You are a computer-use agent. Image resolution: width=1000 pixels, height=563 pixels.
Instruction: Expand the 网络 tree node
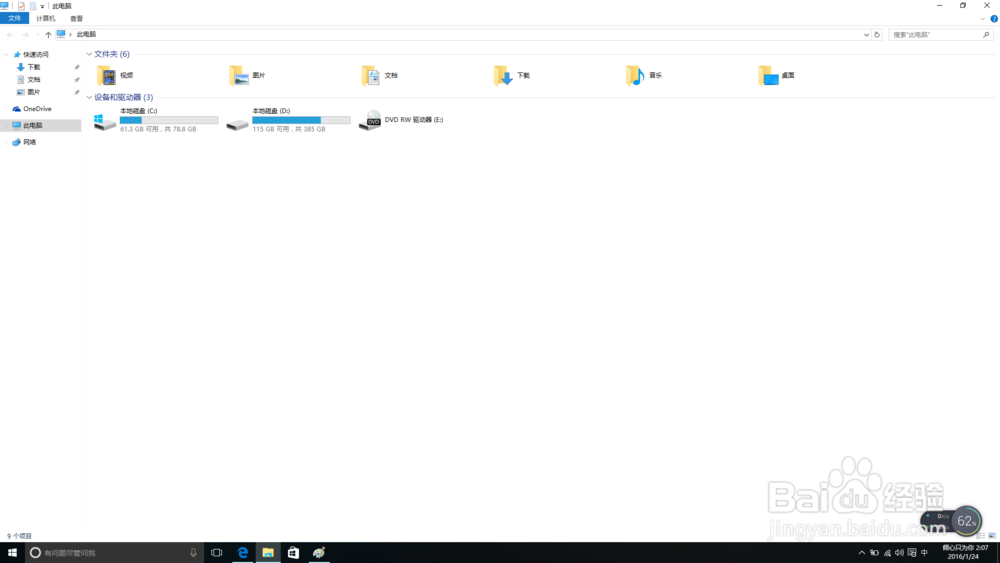6,142
